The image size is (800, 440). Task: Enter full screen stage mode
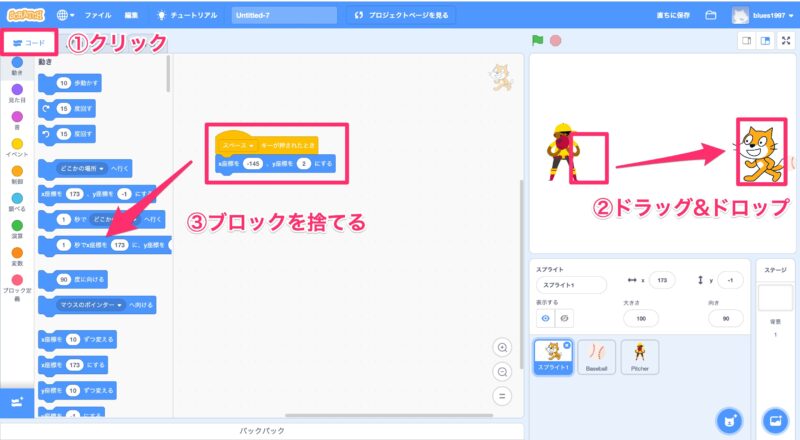click(x=786, y=41)
